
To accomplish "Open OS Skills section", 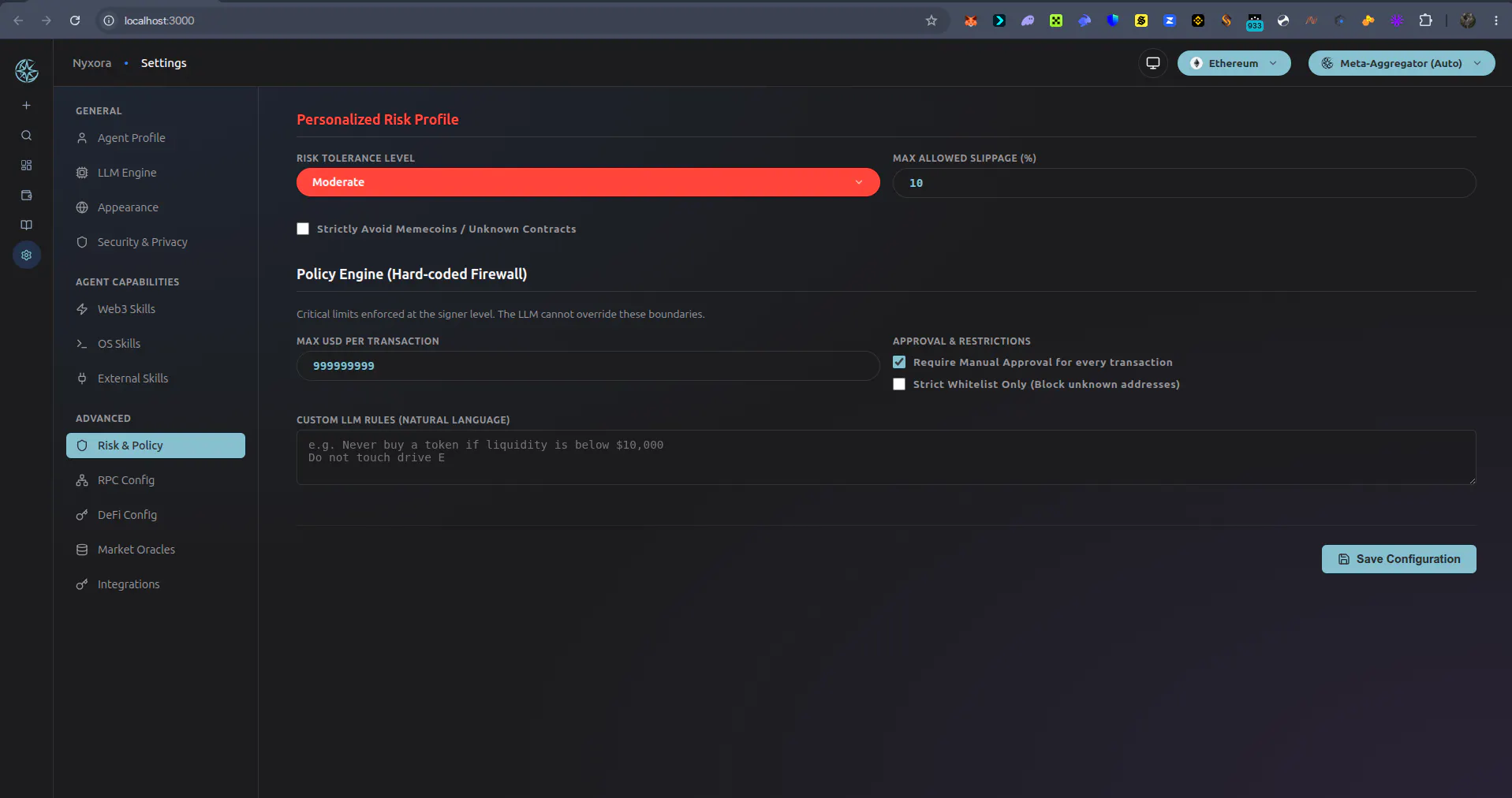I will tap(155, 344).
